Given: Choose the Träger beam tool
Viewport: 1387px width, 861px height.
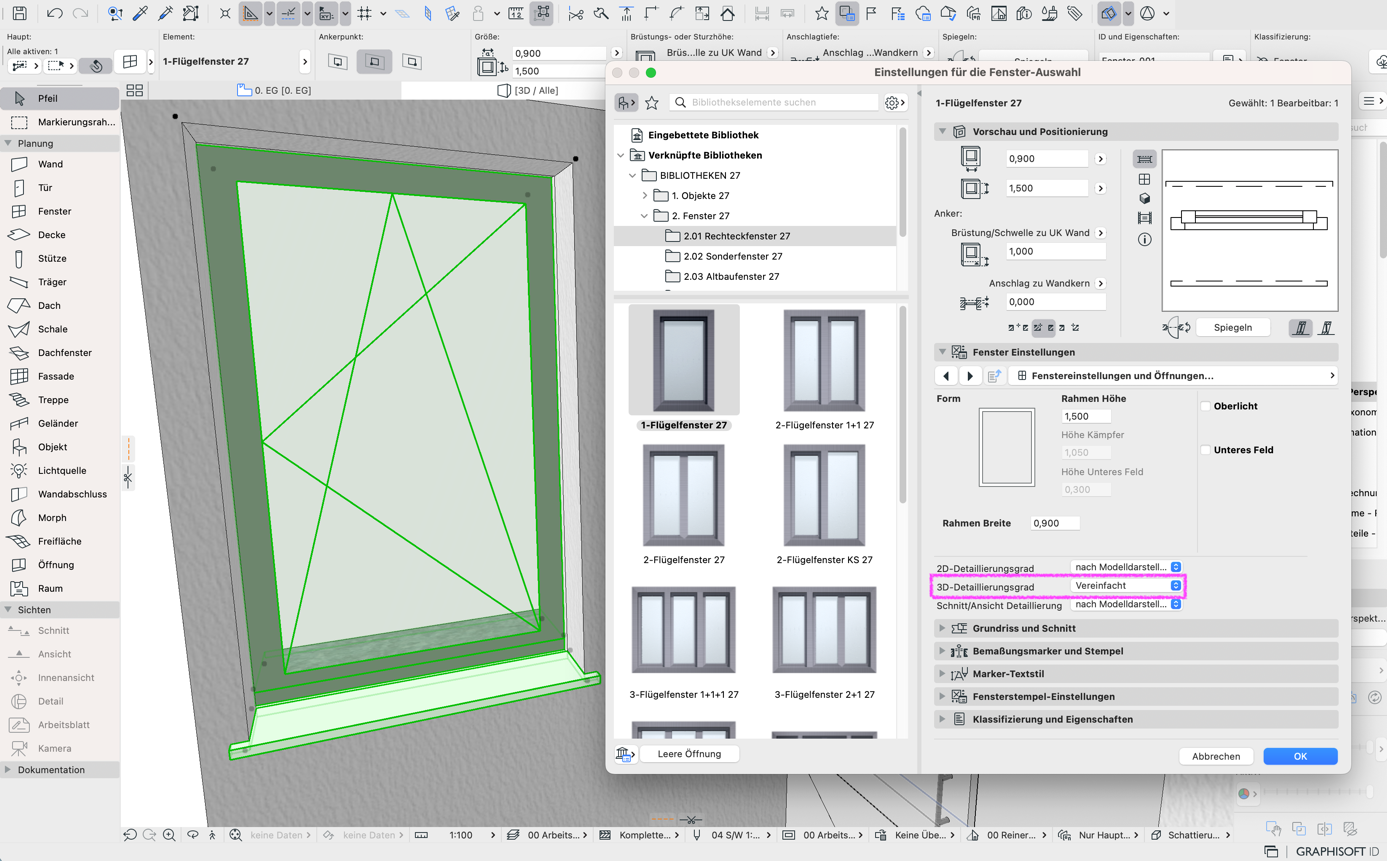Looking at the screenshot, I should tap(60, 282).
